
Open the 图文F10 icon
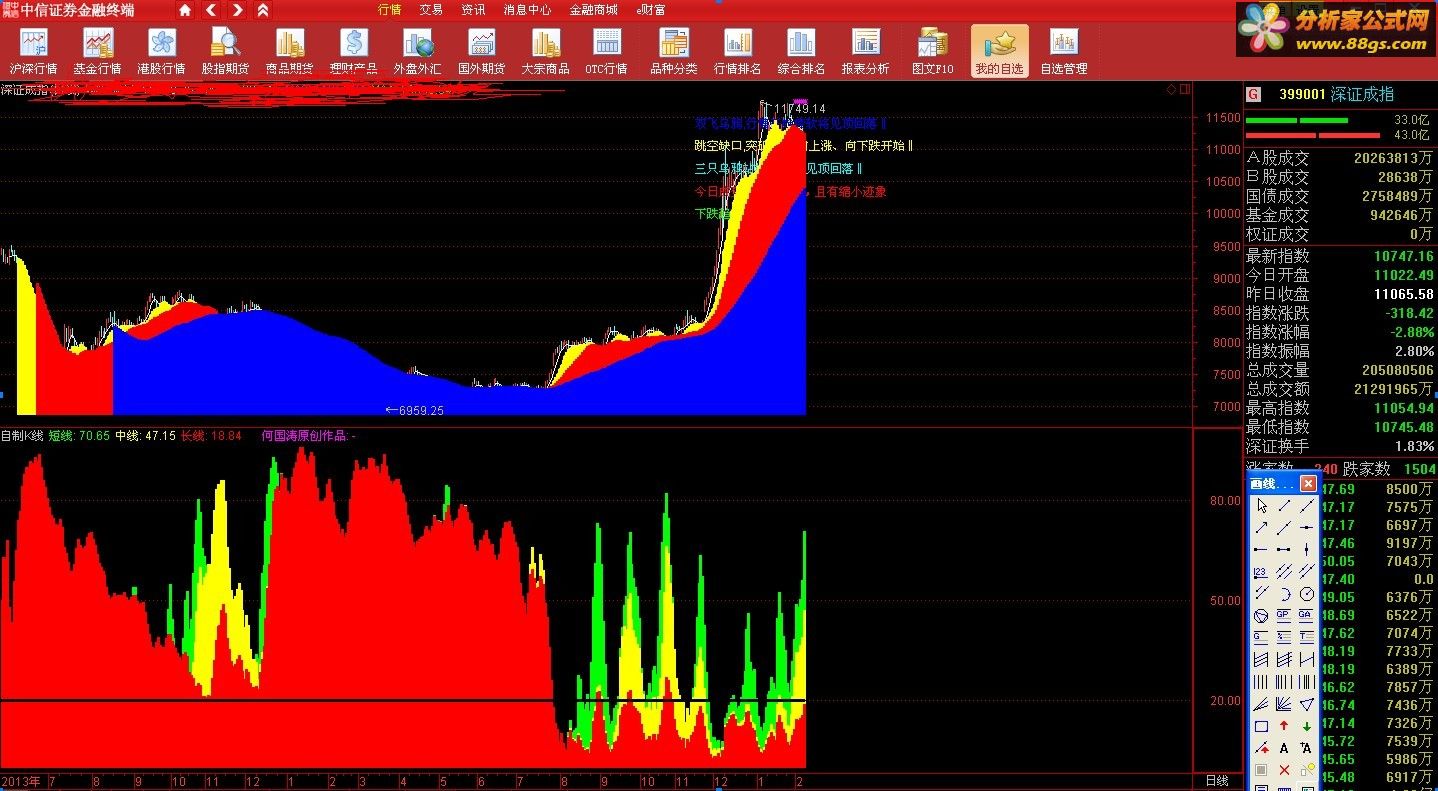pyautogui.click(x=933, y=51)
